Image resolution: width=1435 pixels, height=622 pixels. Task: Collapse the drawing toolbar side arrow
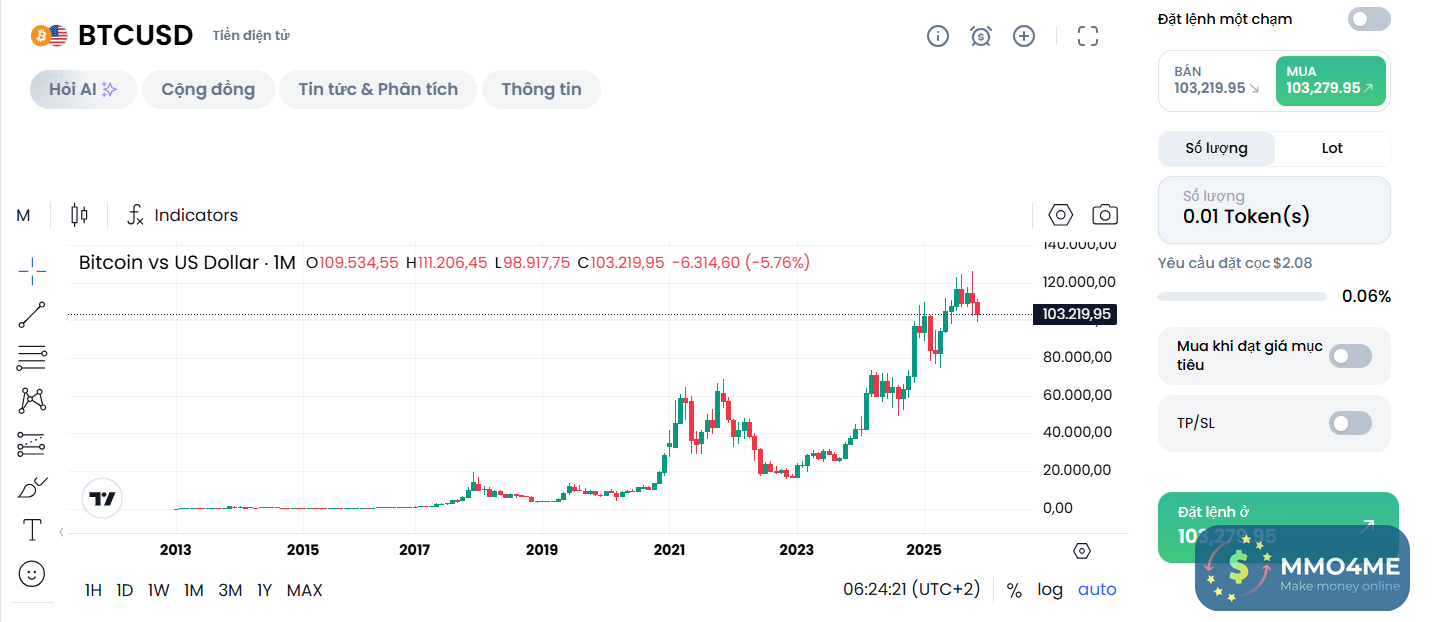coord(62,532)
